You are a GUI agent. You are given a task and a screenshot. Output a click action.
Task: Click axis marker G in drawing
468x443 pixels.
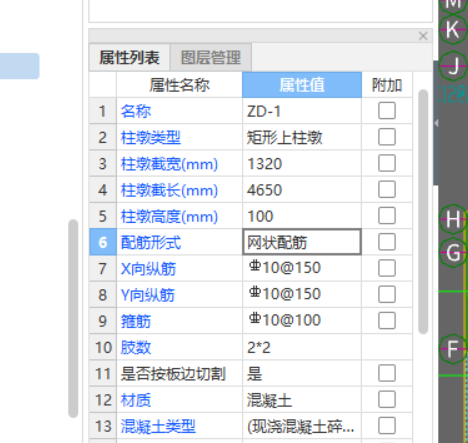tap(453, 252)
